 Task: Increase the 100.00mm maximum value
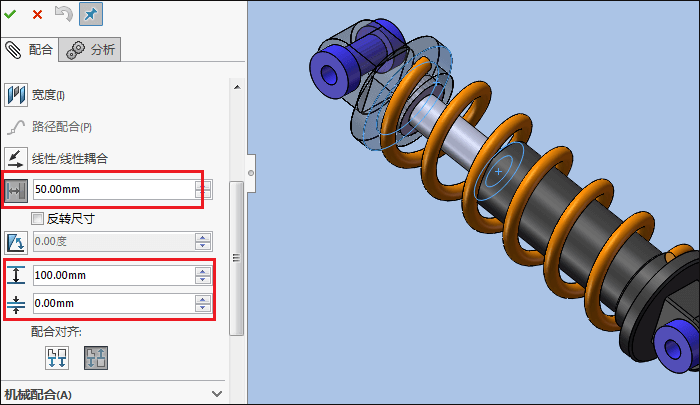[x=203, y=271]
